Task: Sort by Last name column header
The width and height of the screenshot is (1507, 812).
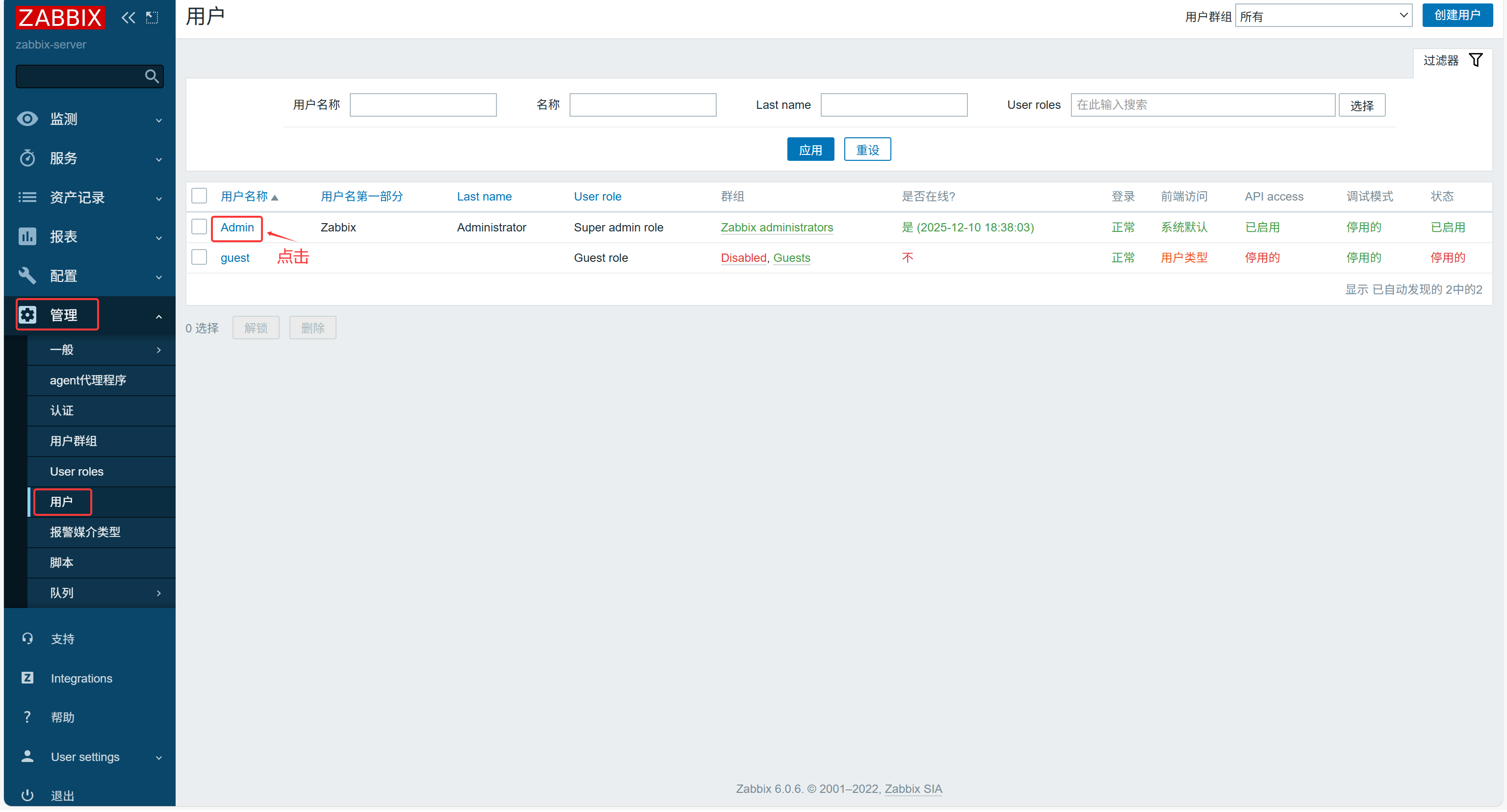Action: (484, 197)
